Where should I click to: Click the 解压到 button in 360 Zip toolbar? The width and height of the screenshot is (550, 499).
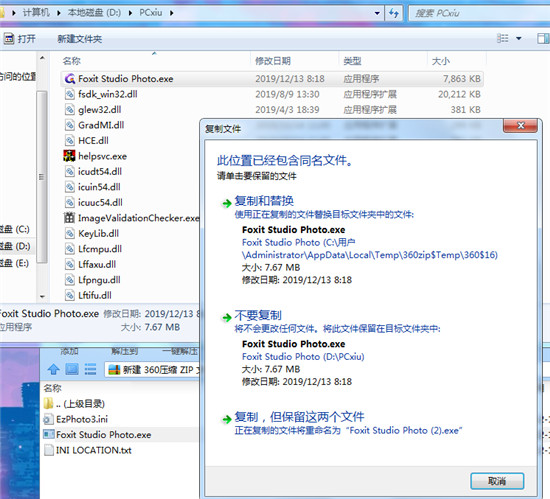pyautogui.click(x=125, y=351)
